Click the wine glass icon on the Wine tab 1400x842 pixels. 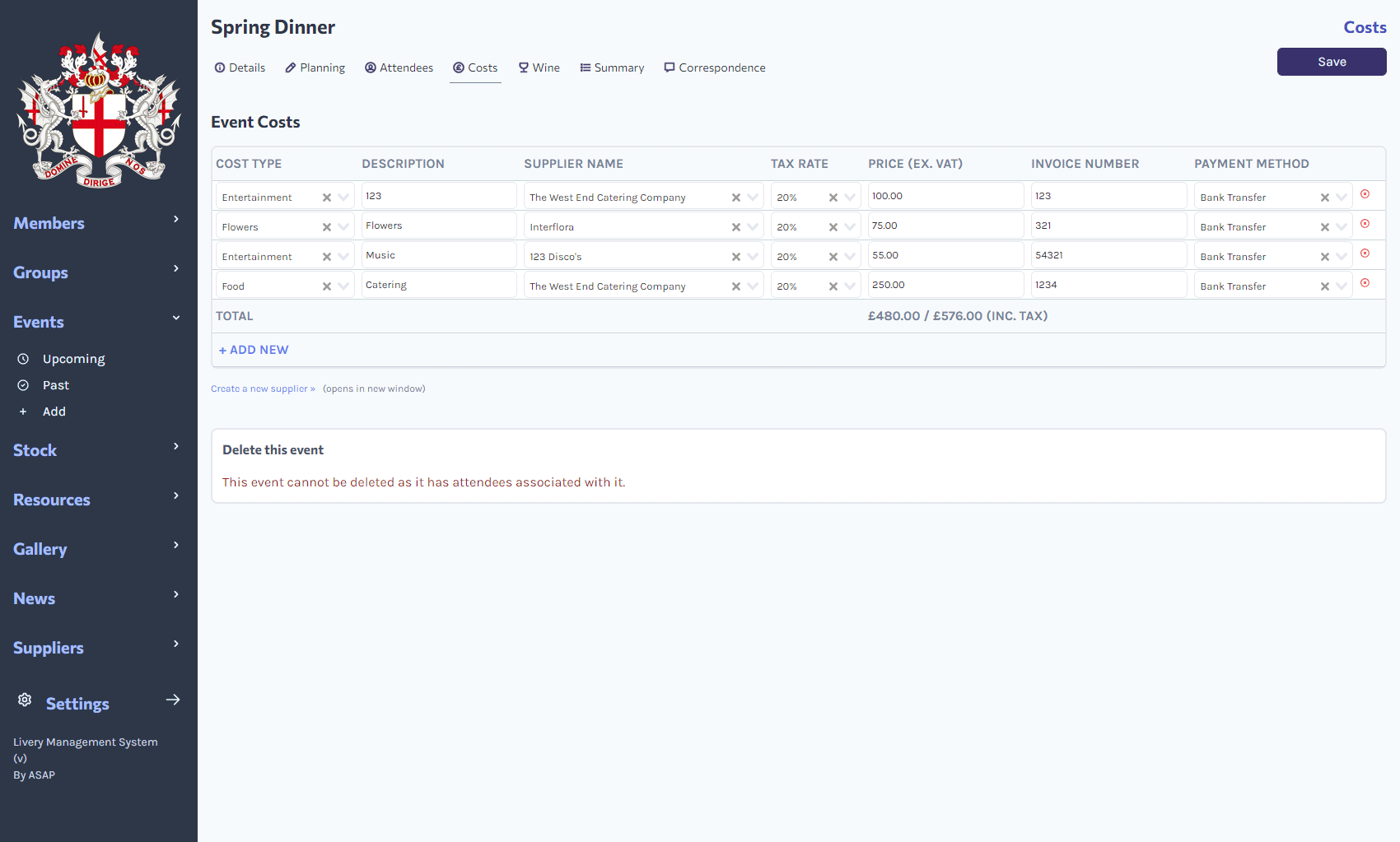pos(523,67)
